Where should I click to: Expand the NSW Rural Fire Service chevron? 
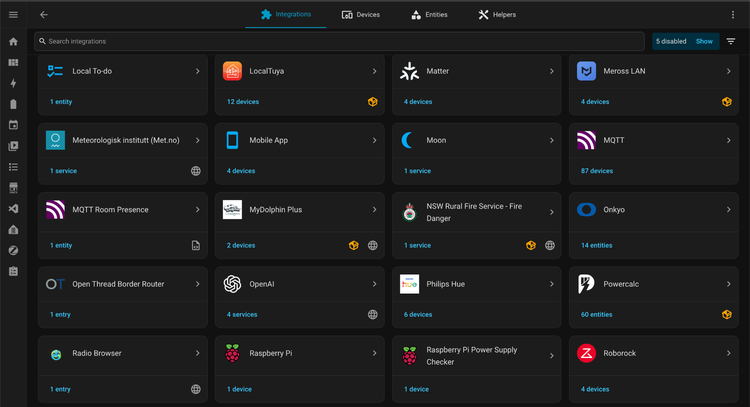pos(551,212)
